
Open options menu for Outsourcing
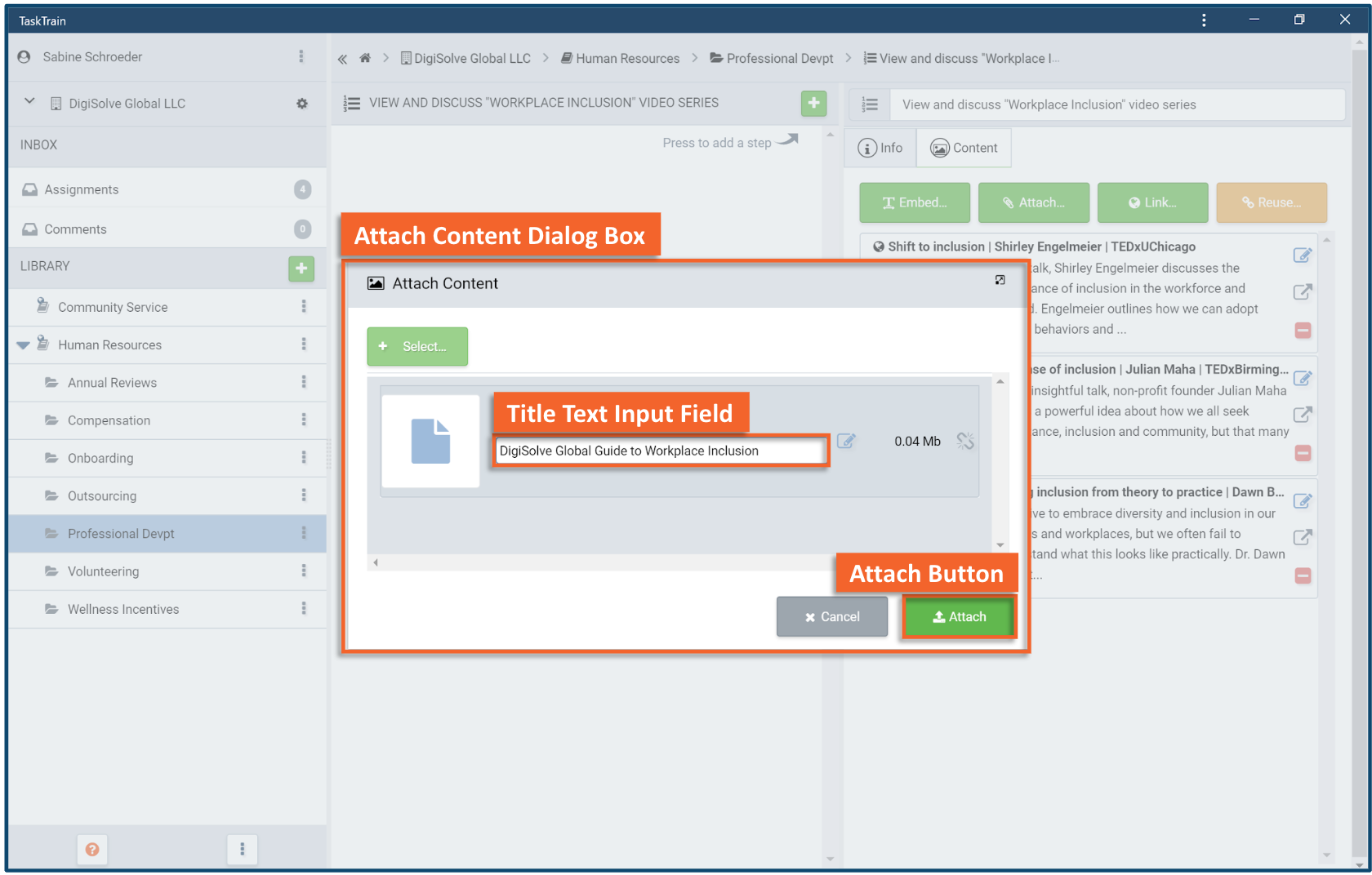[304, 495]
